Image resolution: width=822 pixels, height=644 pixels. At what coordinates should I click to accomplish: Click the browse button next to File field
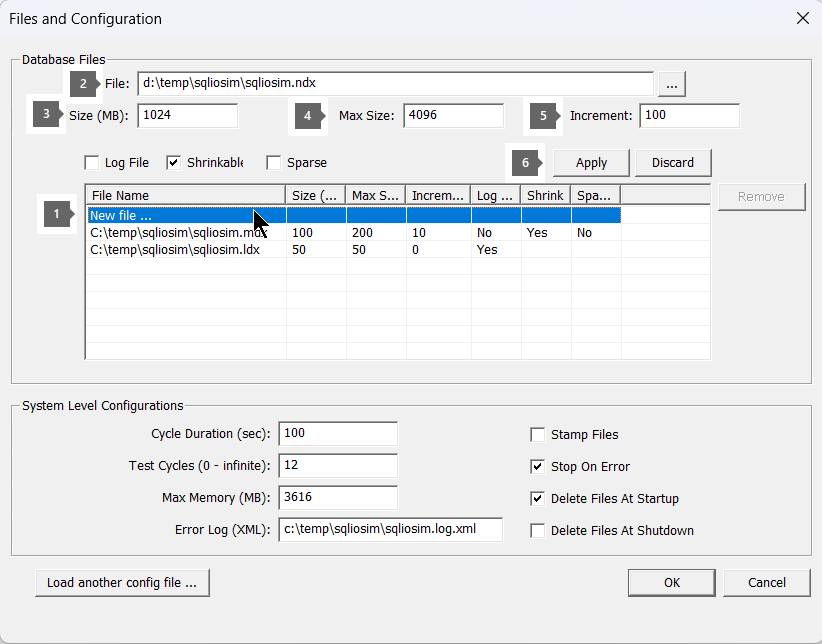pos(672,84)
